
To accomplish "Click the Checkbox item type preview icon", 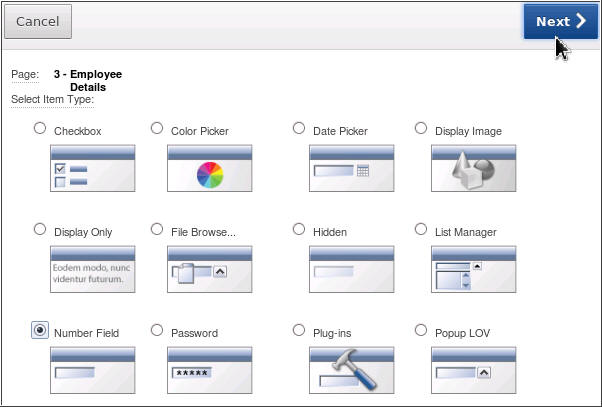I will [x=92, y=169].
